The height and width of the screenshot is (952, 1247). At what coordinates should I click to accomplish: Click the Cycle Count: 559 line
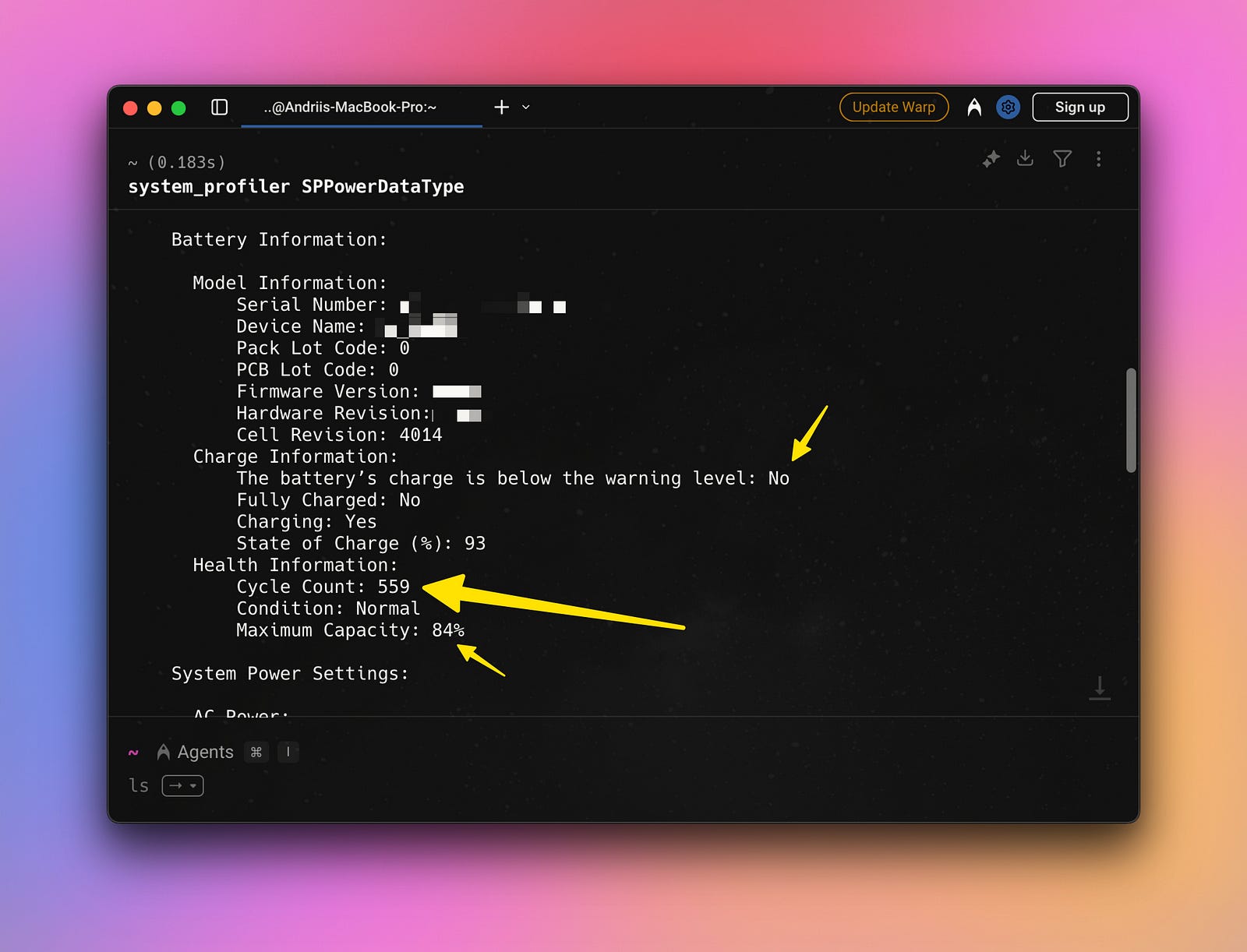323,587
